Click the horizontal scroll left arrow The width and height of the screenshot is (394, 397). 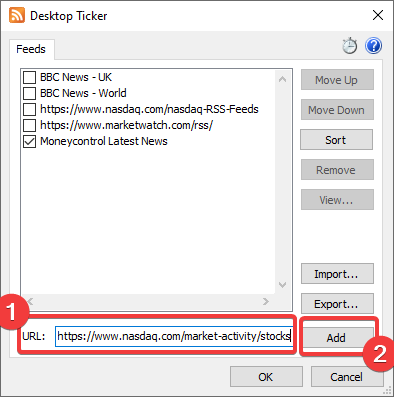click(x=30, y=301)
